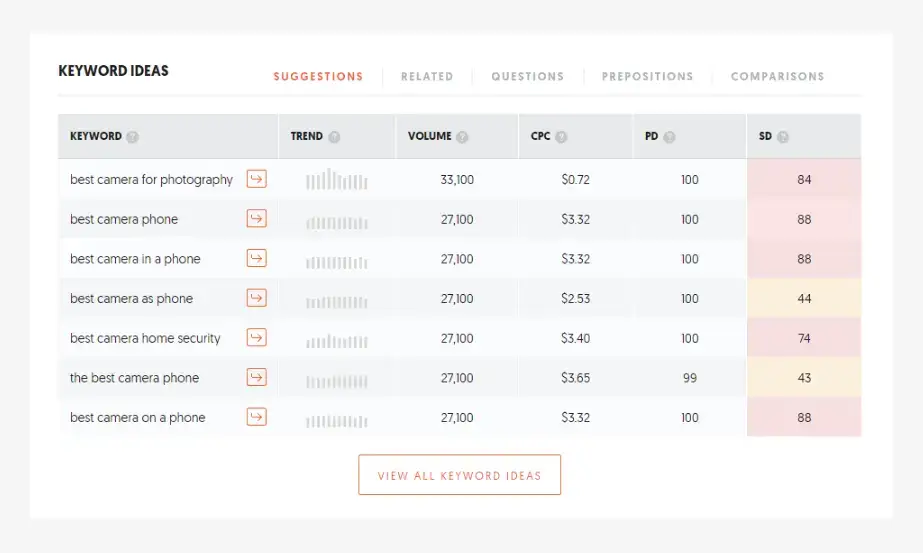The image size is (923, 553).
Task: Click arrow icon for 'best camera in a phone'
Action: 257,258
